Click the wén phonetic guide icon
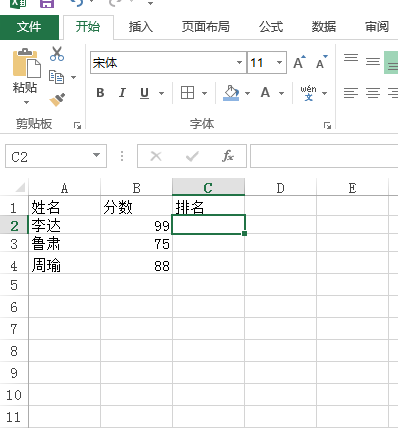Screen dimensions: 398x428 308,93
